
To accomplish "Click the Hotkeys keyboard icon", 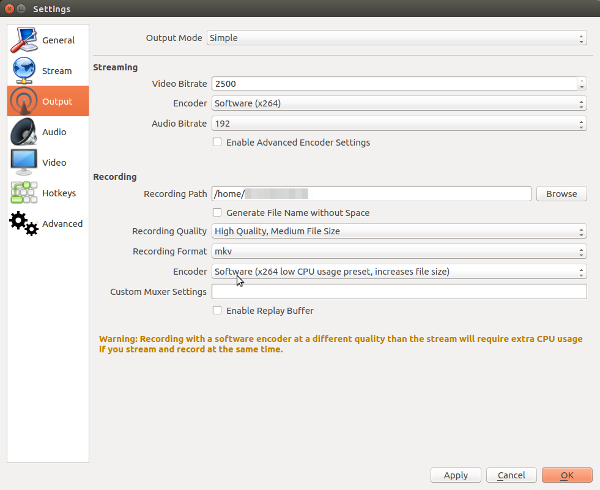I will 25,192.
